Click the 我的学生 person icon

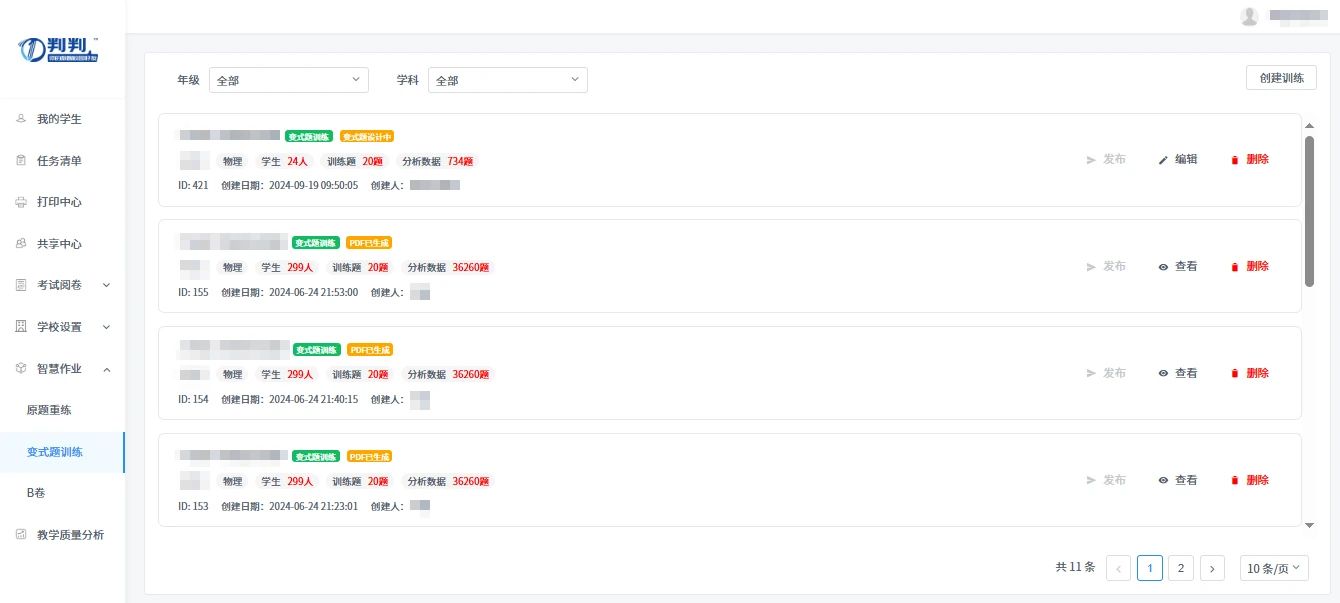pyautogui.click(x=21, y=119)
